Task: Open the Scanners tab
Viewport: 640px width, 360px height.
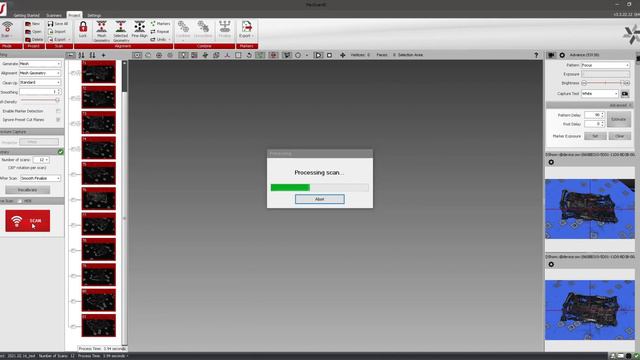Action: [53, 16]
